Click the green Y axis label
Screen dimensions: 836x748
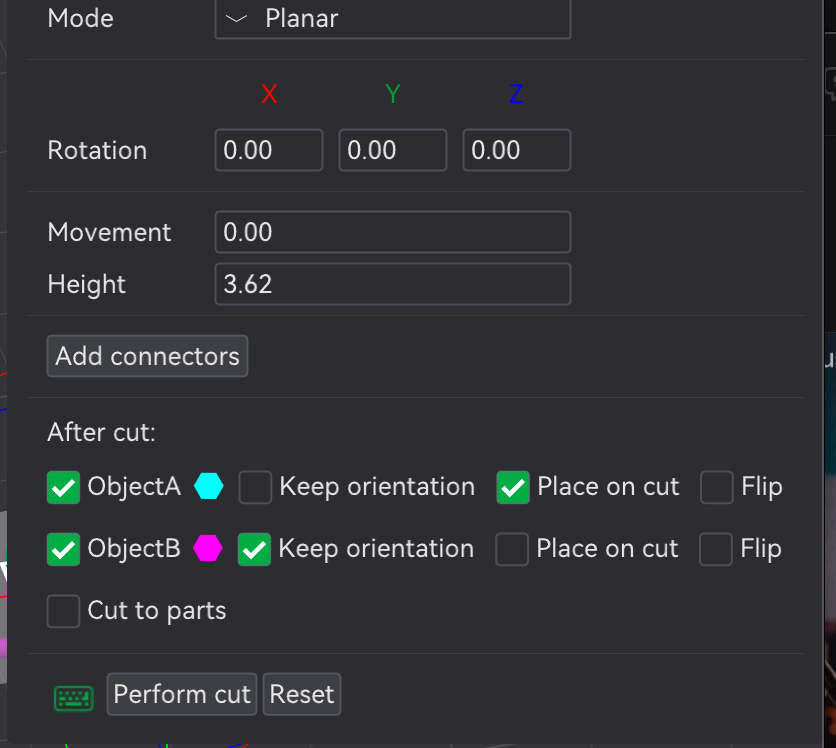point(392,94)
